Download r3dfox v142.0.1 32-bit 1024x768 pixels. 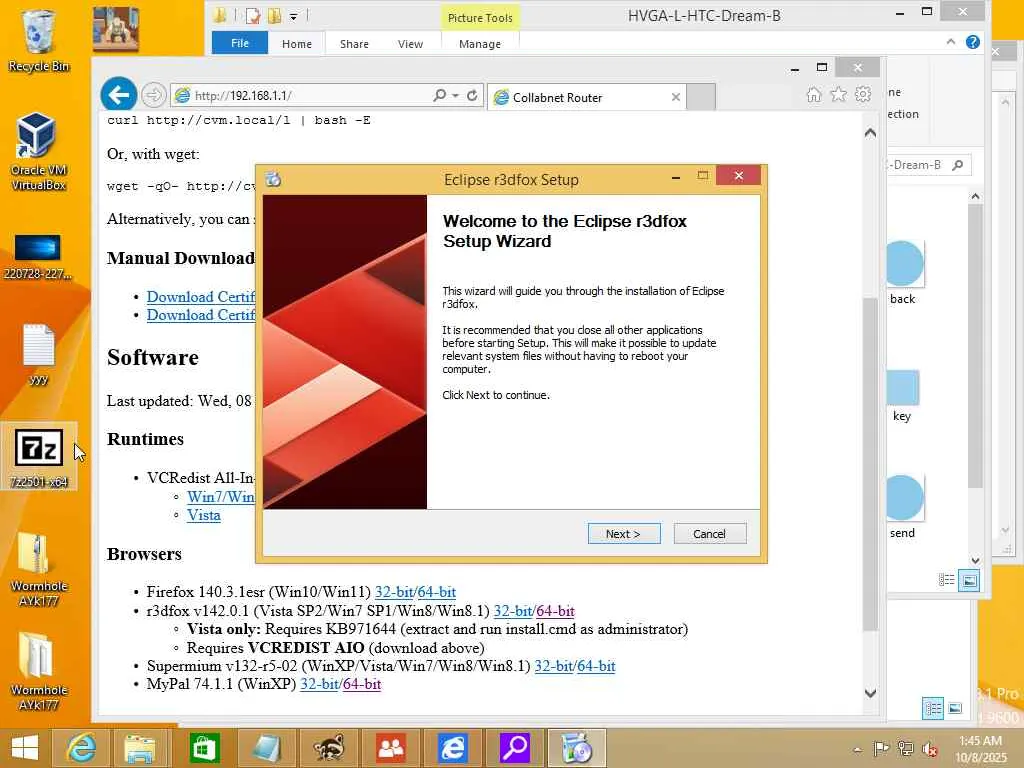[x=513, y=611]
